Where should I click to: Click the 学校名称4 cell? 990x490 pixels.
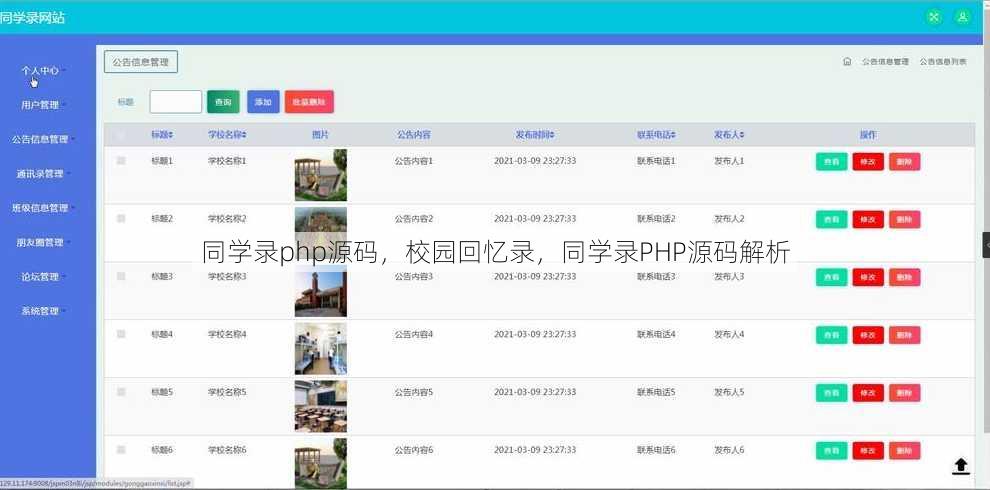click(x=227, y=334)
